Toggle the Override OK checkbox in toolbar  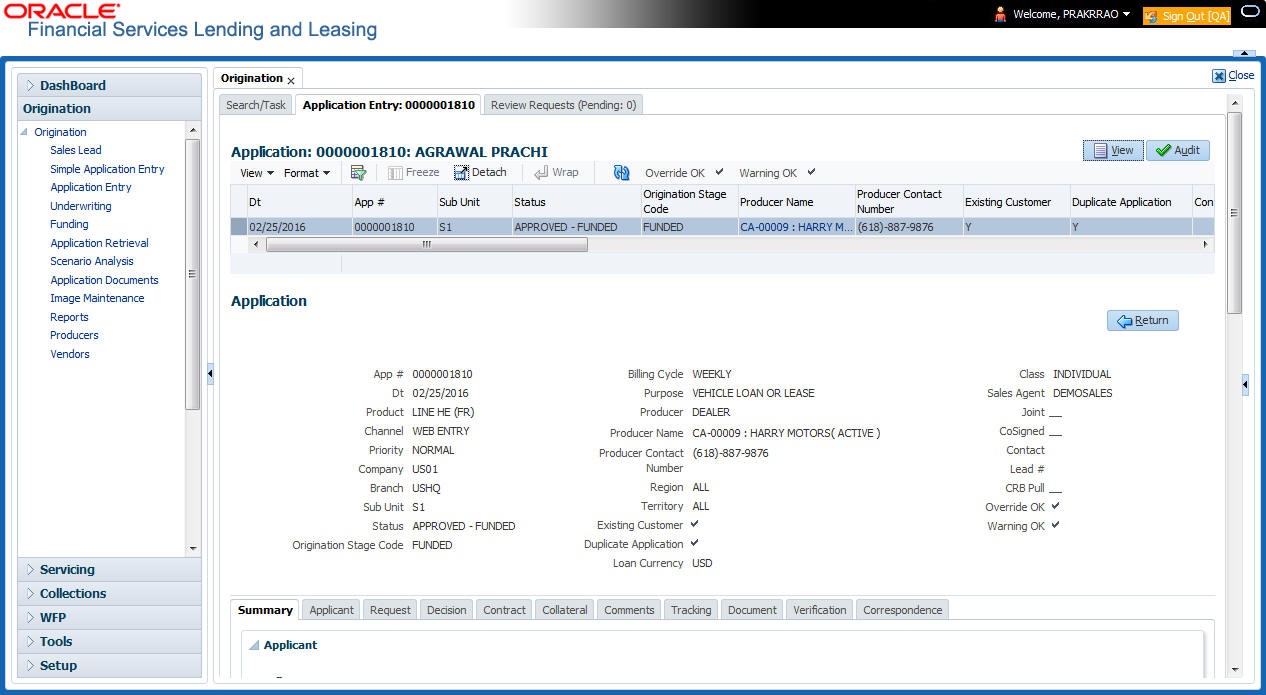point(719,172)
